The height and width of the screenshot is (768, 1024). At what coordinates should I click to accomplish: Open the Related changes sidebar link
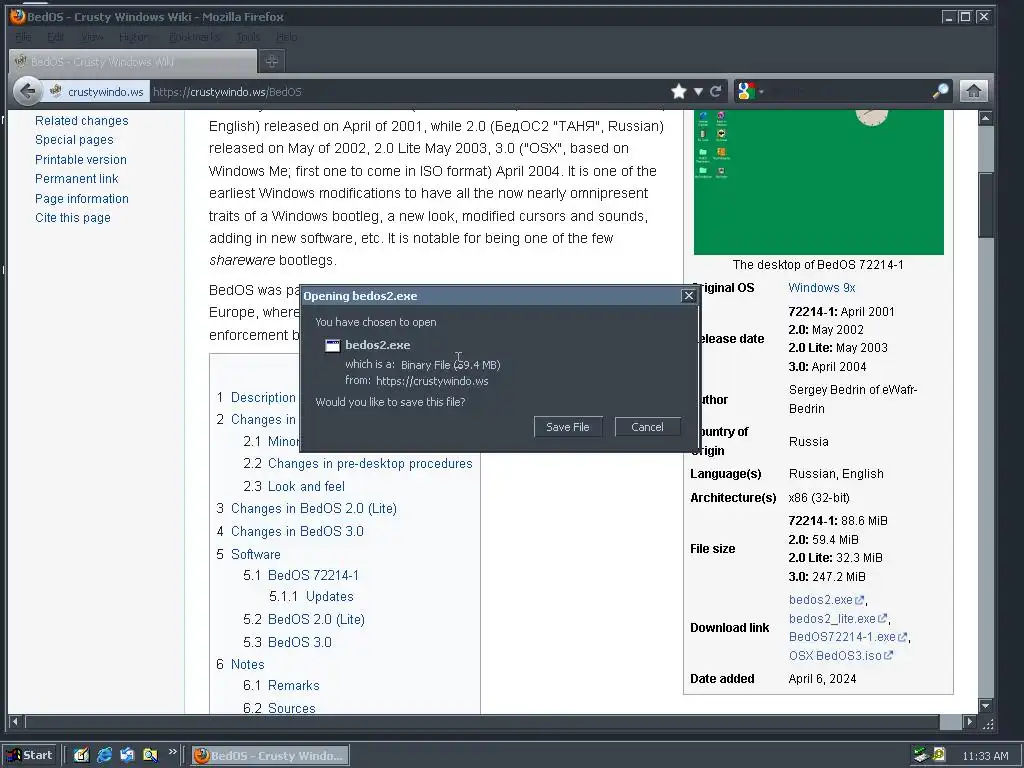point(82,121)
